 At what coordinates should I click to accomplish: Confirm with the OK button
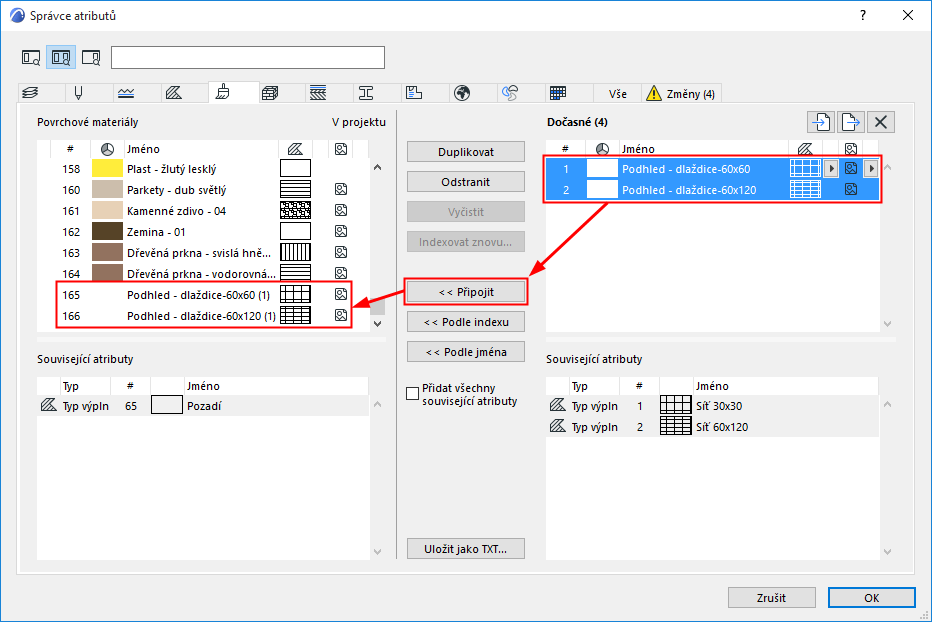point(871,598)
